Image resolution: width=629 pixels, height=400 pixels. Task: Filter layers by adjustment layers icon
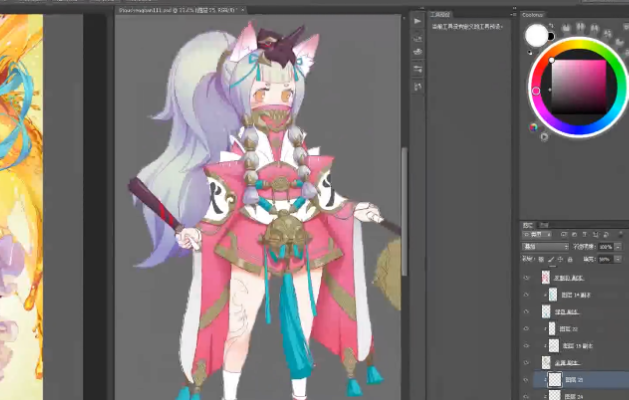pyautogui.click(x=574, y=234)
